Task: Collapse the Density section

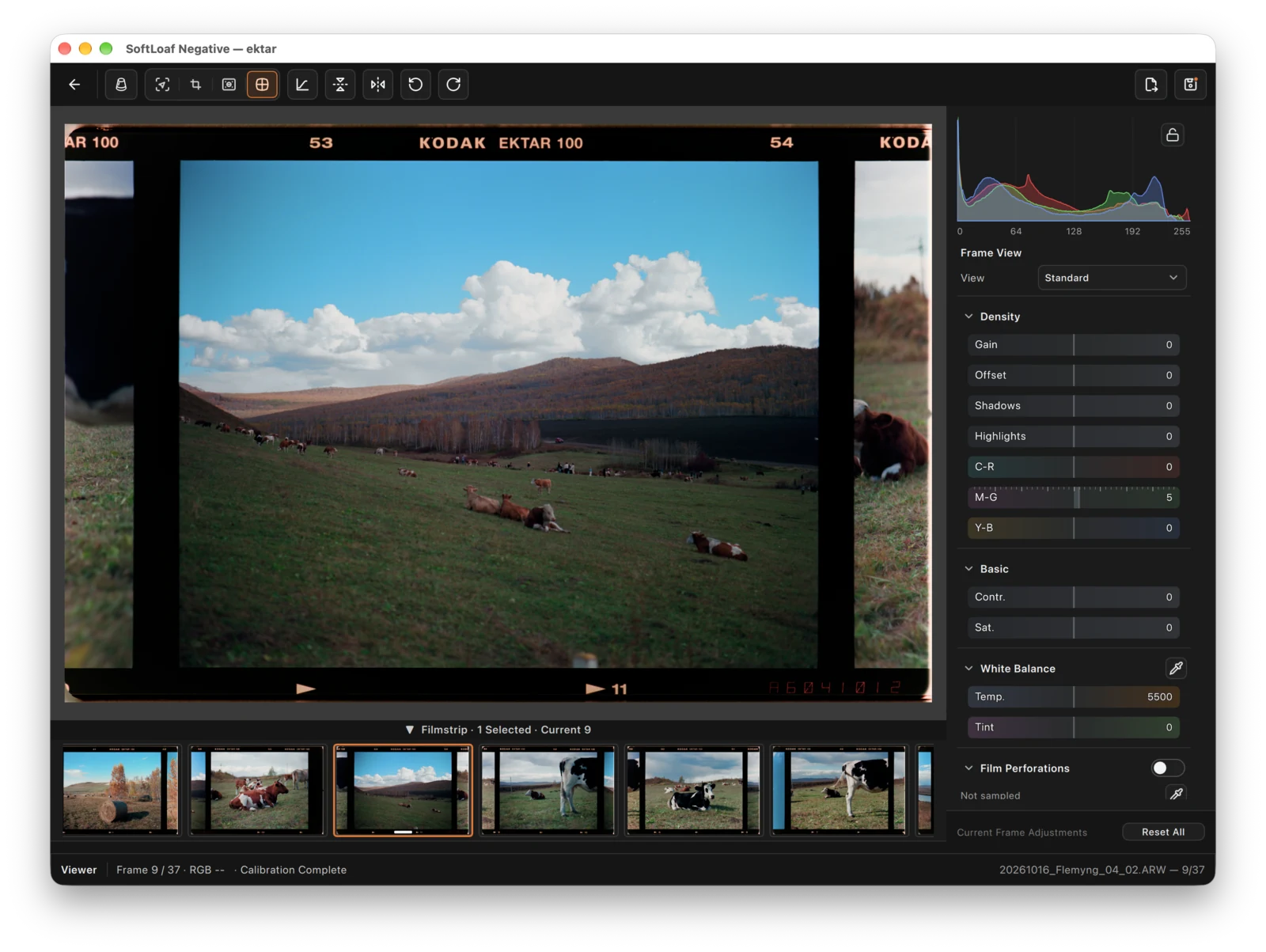Action: tap(968, 317)
